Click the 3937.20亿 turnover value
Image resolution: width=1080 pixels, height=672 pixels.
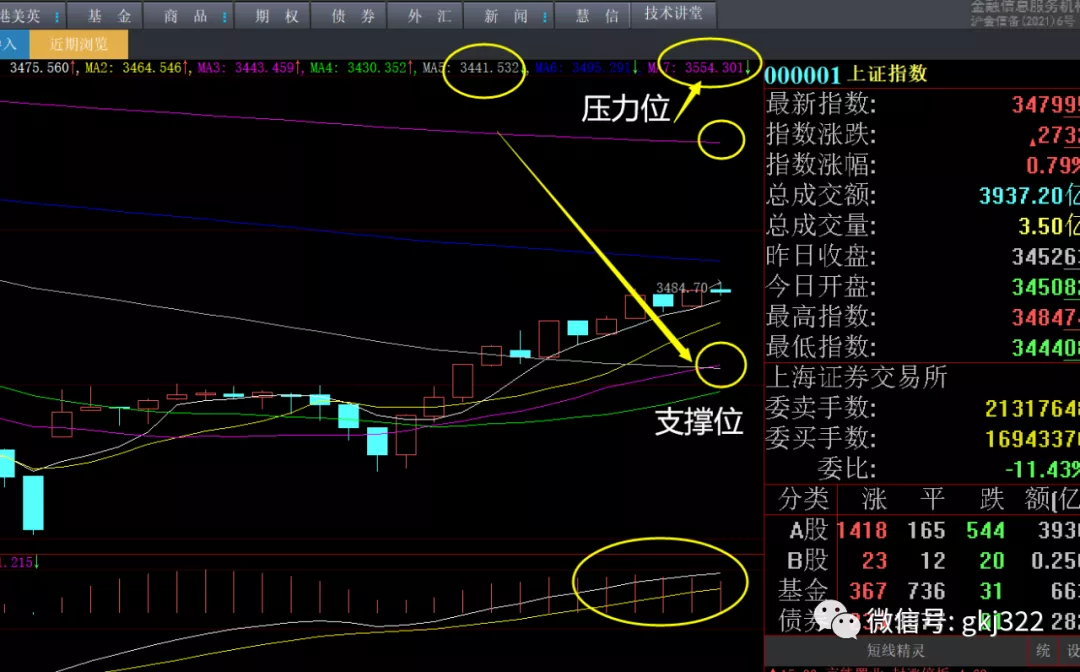1029,196
